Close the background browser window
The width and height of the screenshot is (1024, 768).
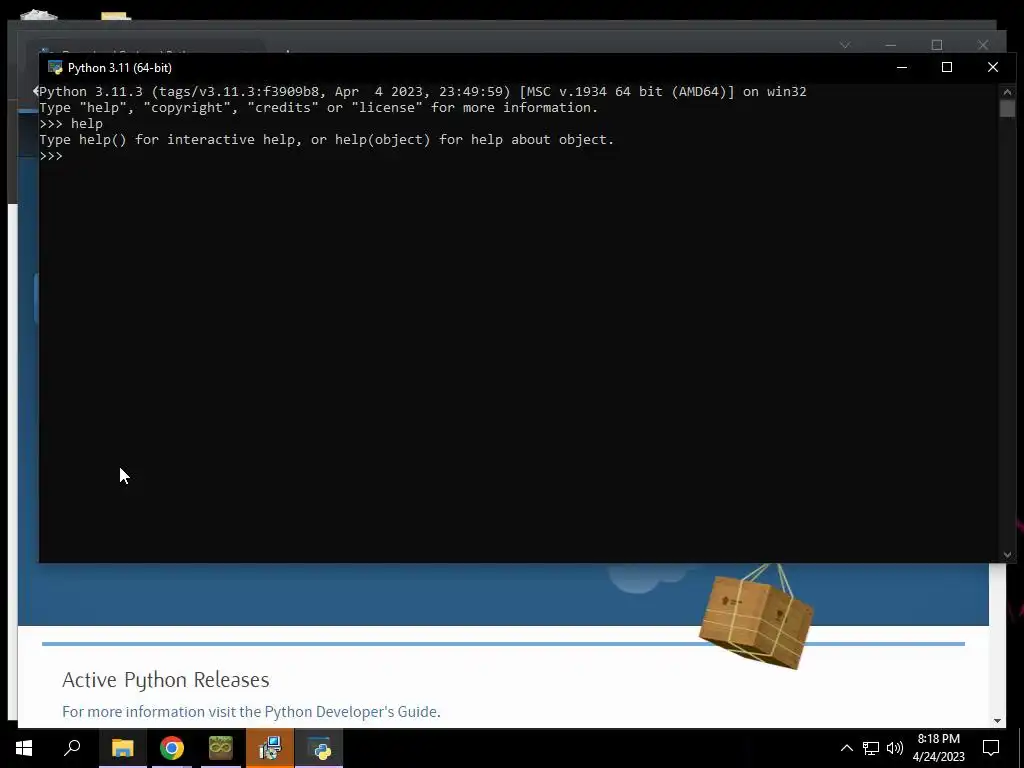point(983,45)
